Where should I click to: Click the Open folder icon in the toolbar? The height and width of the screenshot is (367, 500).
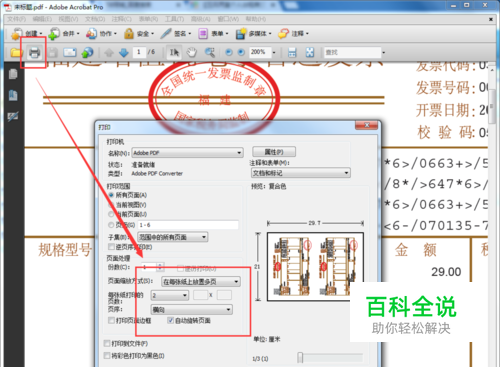(x=16, y=52)
